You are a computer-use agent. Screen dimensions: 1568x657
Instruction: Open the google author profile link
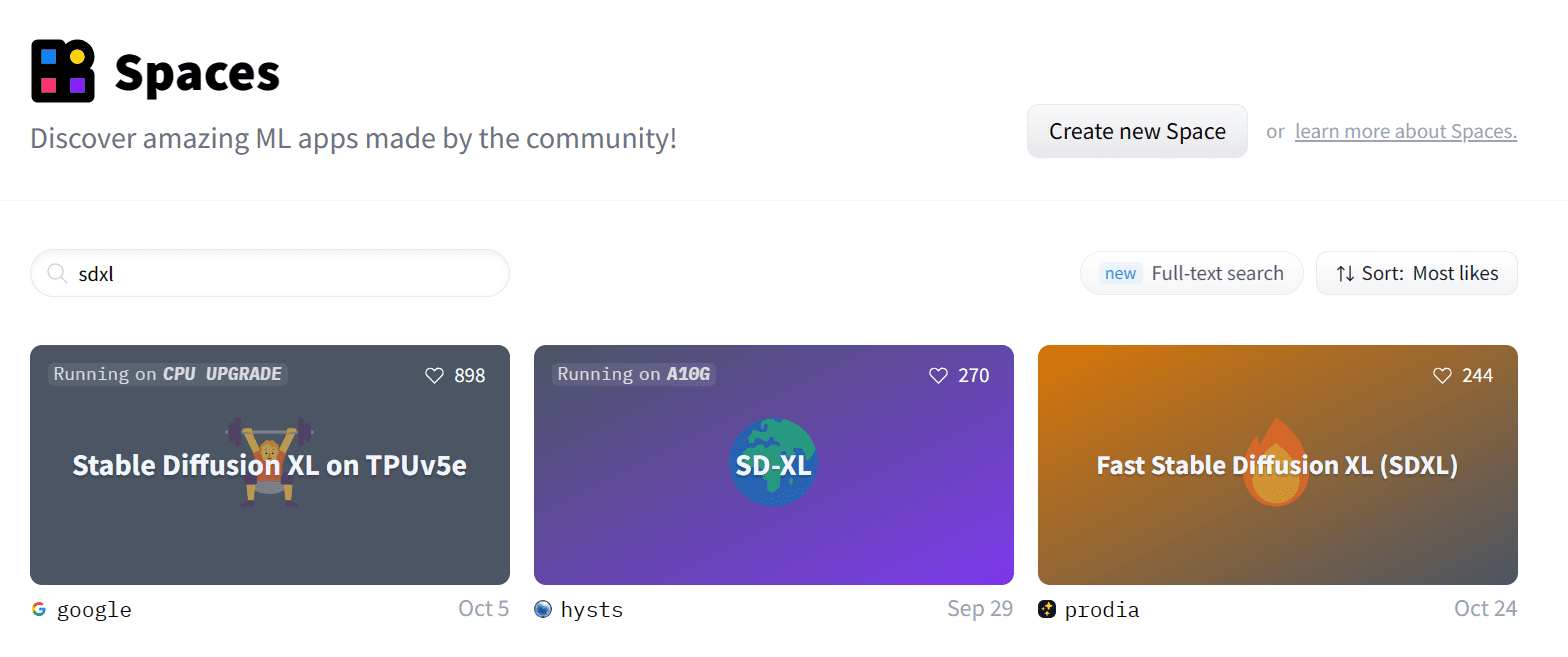pos(94,610)
